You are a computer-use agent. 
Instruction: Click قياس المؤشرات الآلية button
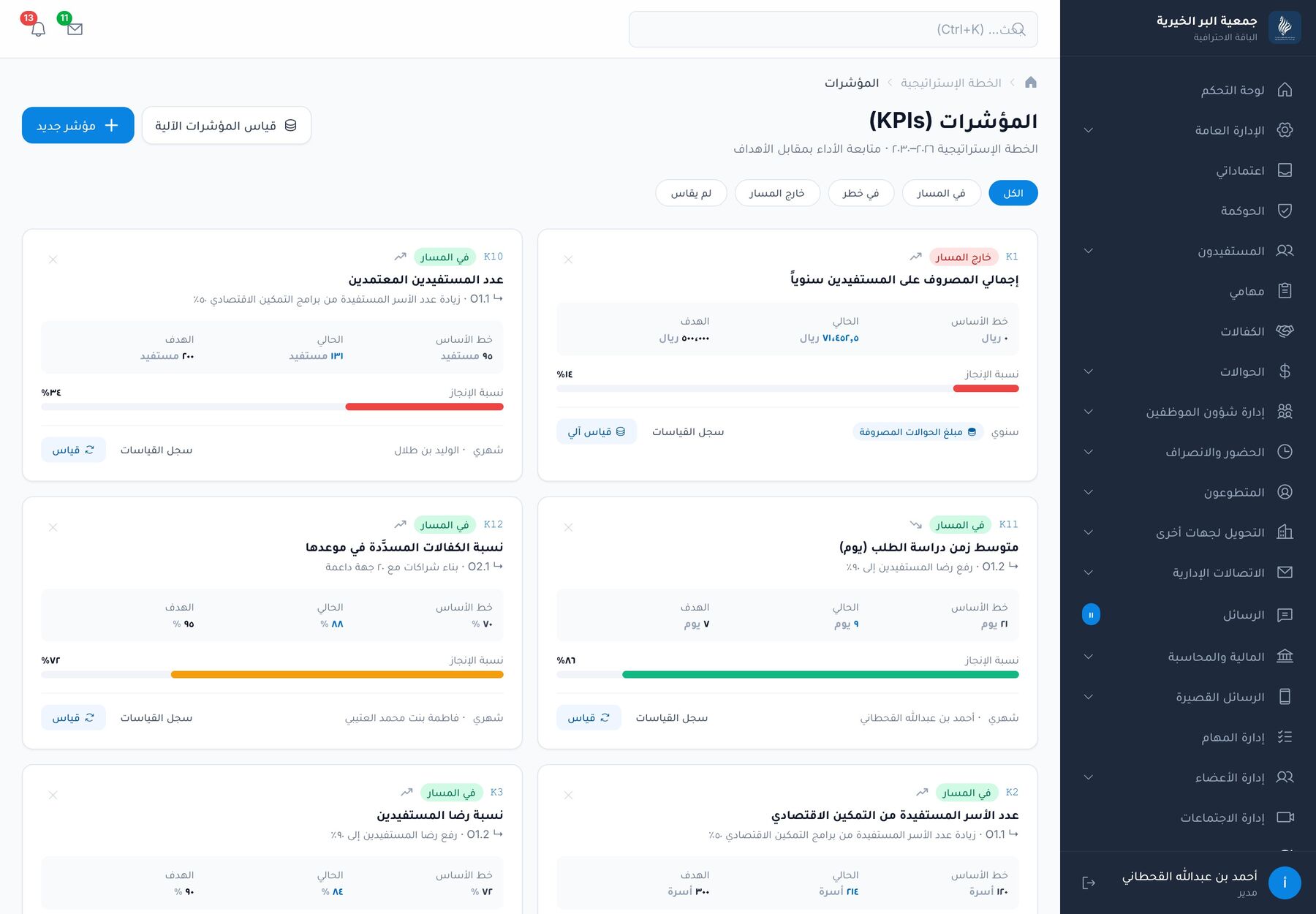[227, 125]
